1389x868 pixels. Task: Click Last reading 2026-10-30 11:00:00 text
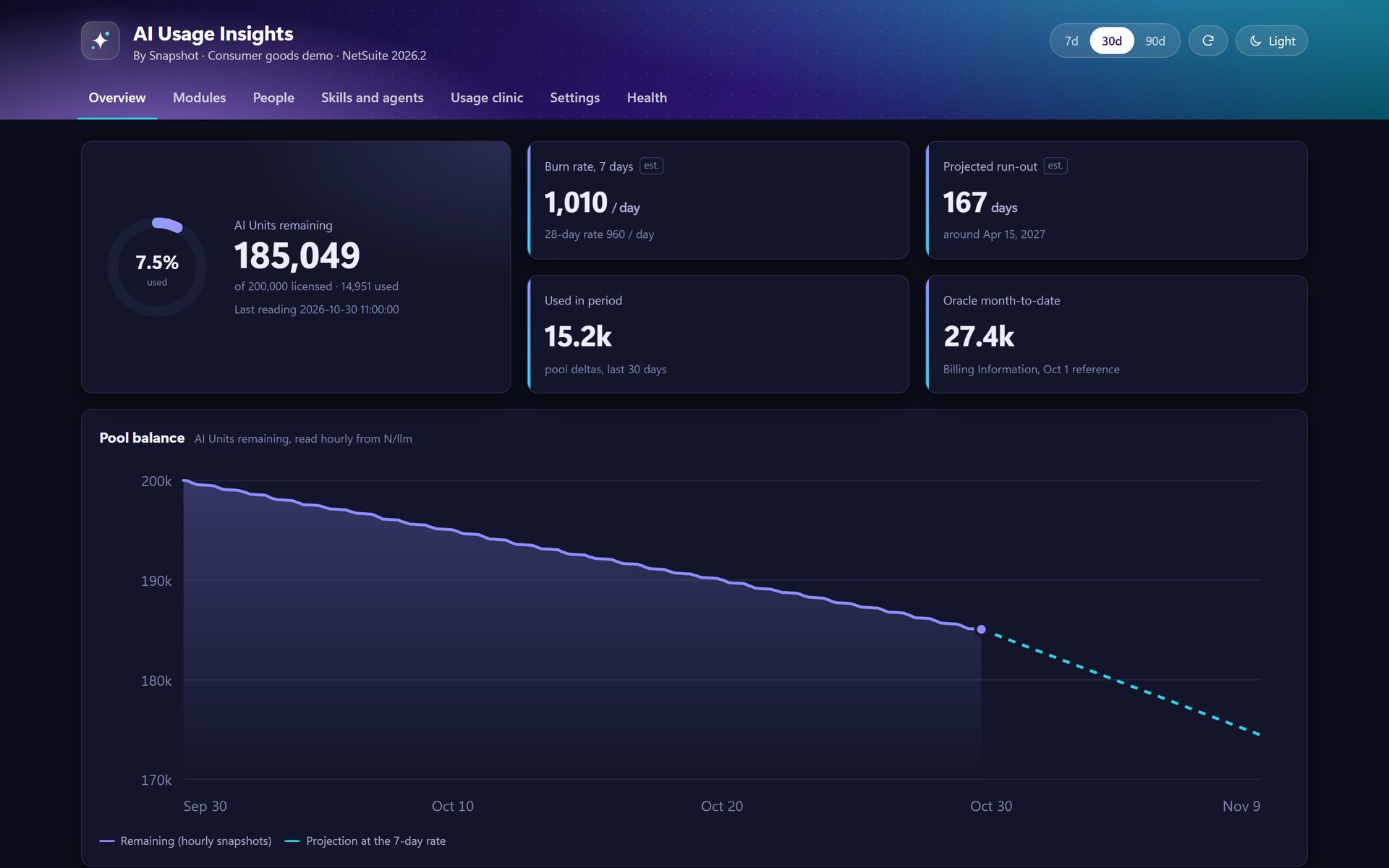(x=316, y=310)
